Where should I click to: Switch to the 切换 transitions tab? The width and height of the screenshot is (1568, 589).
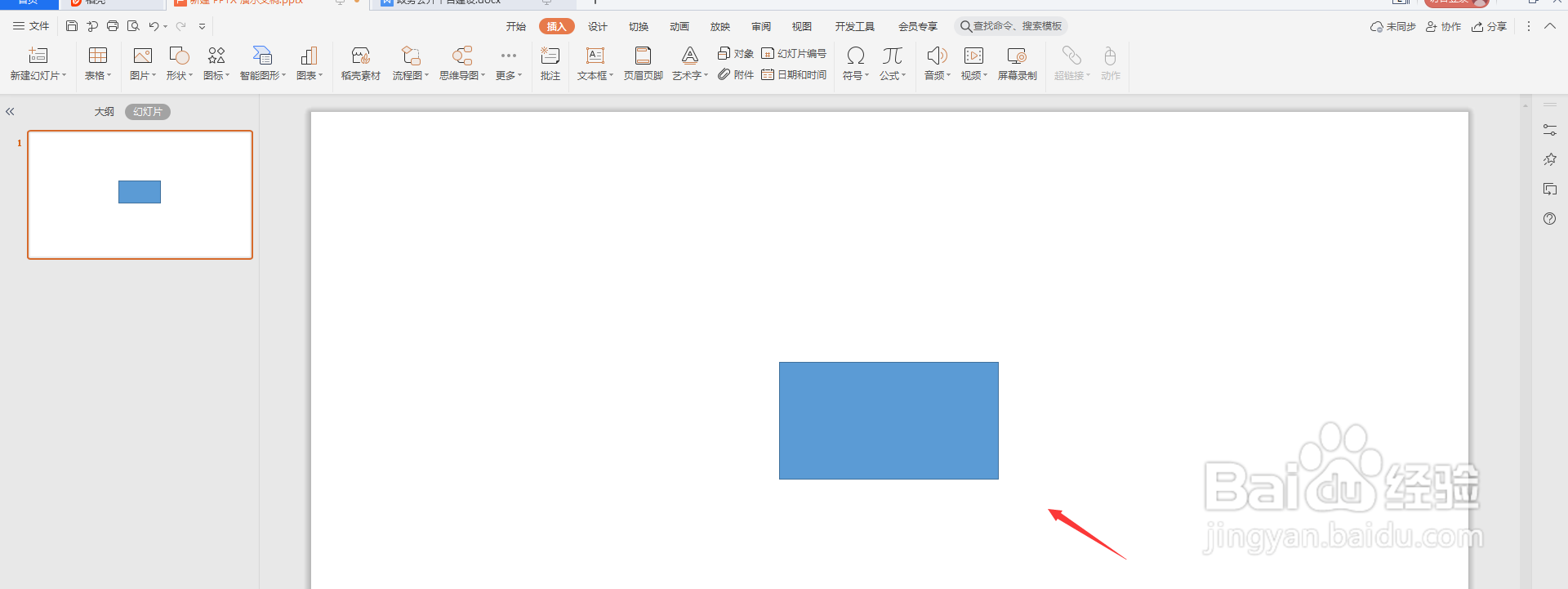tap(639, 26)
